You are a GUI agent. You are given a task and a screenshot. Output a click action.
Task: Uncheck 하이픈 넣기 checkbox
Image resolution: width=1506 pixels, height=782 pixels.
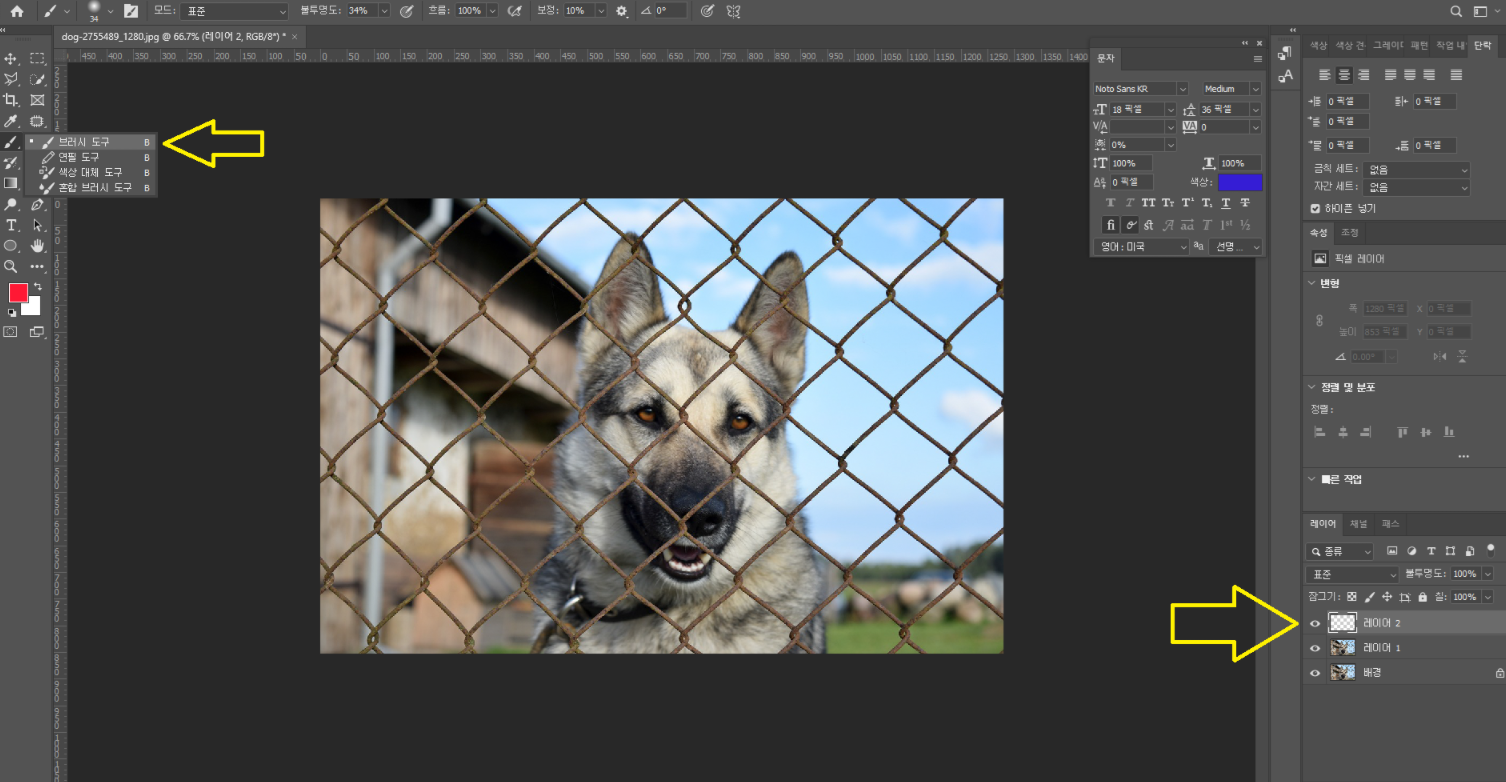[1315, 208]
